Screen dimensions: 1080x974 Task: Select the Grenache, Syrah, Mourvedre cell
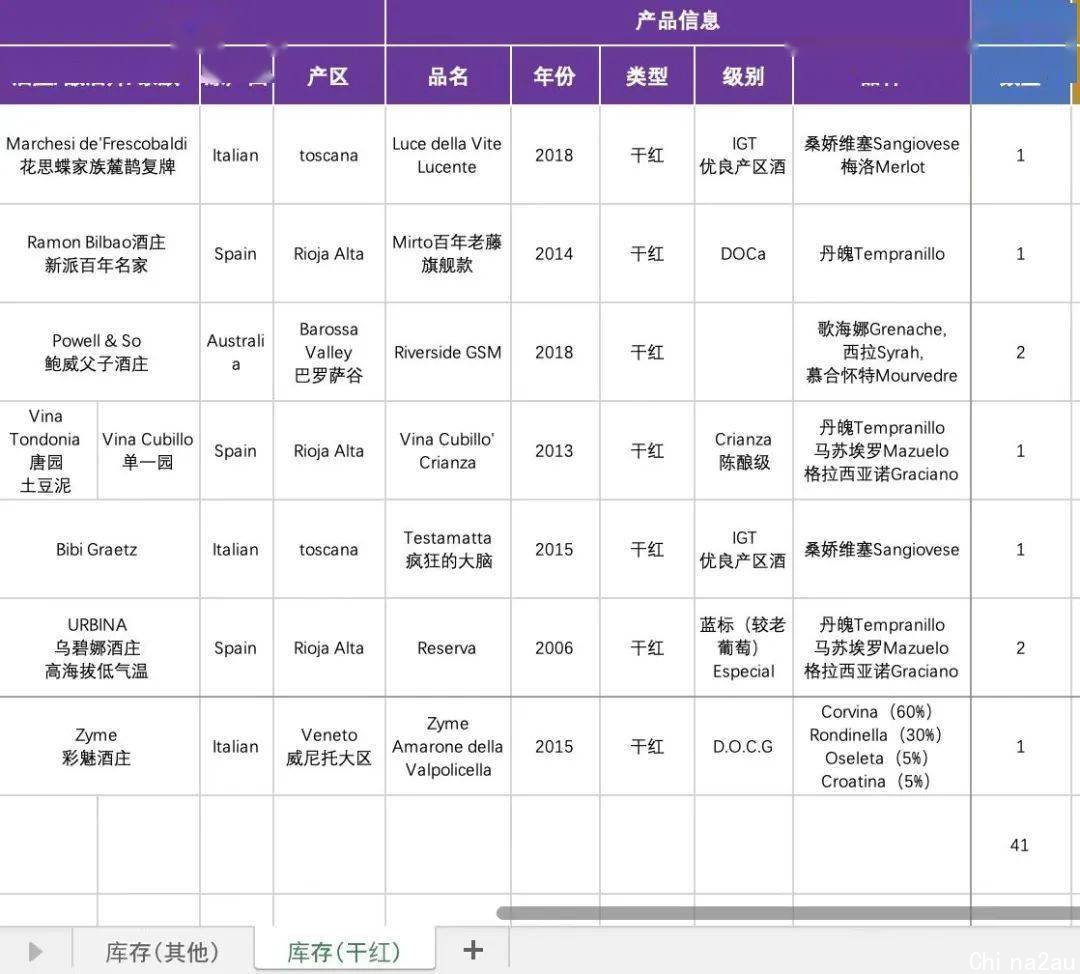coord(882,352)
